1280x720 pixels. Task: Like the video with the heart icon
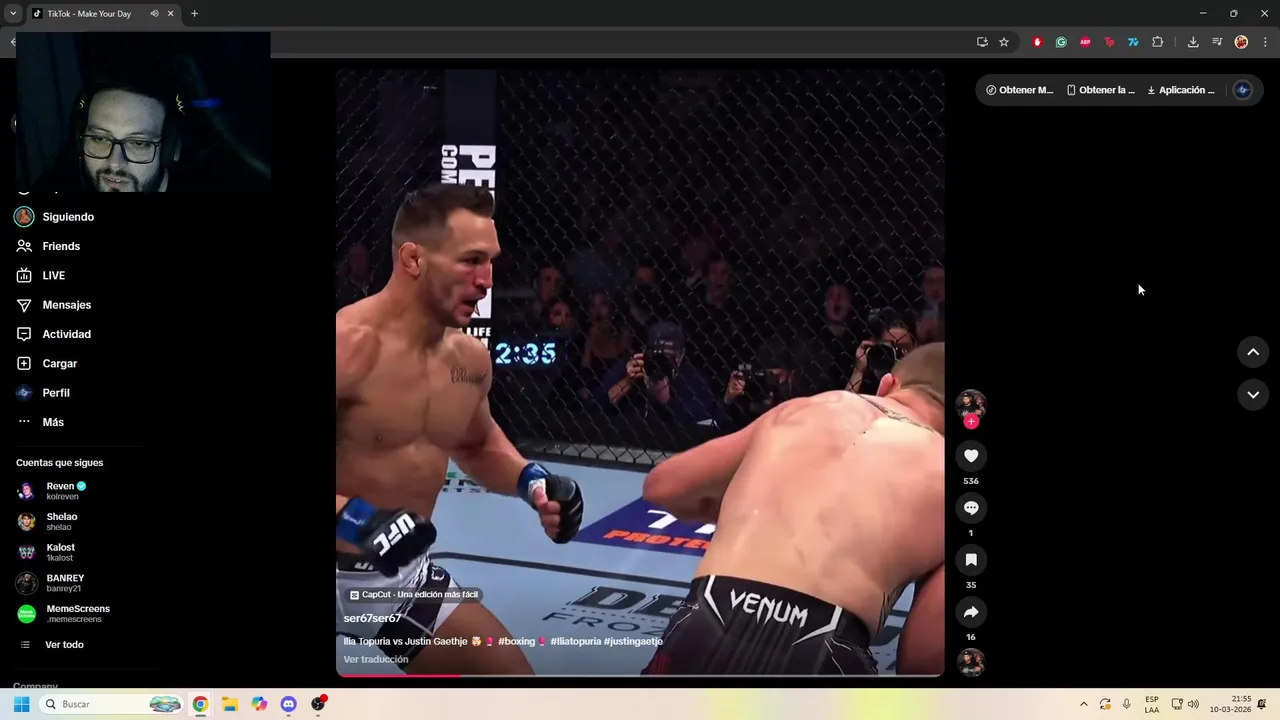971,456
